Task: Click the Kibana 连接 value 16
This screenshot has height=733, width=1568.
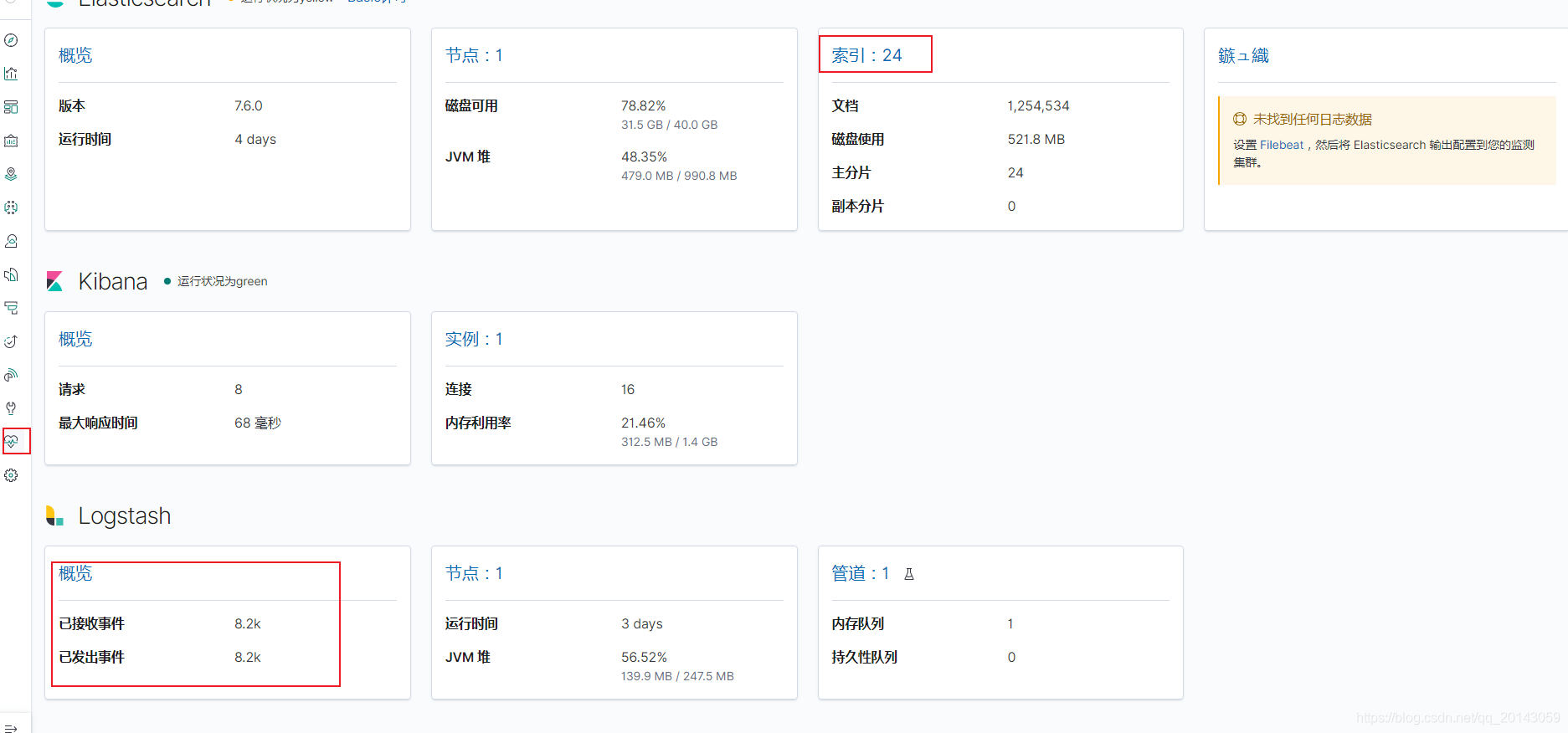Action: [628, 390]
